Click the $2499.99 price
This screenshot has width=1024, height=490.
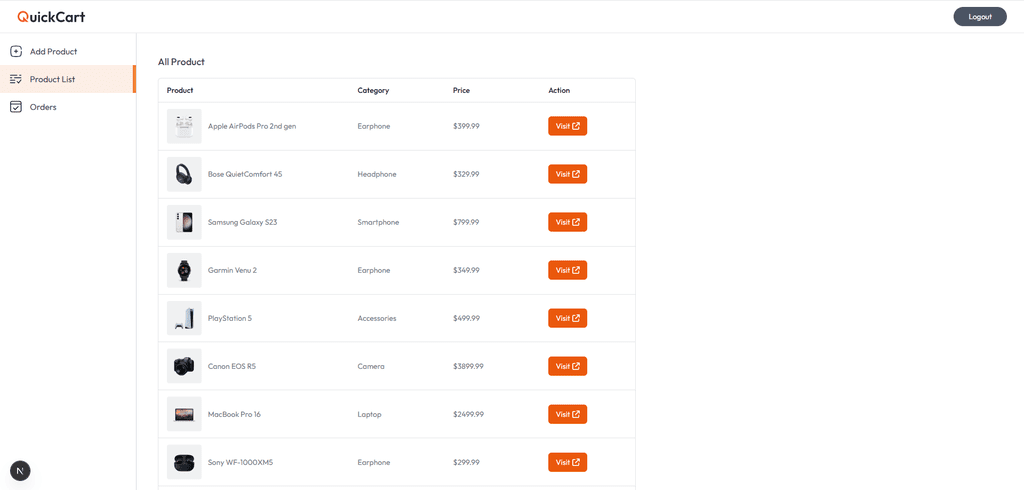[468, 414]
